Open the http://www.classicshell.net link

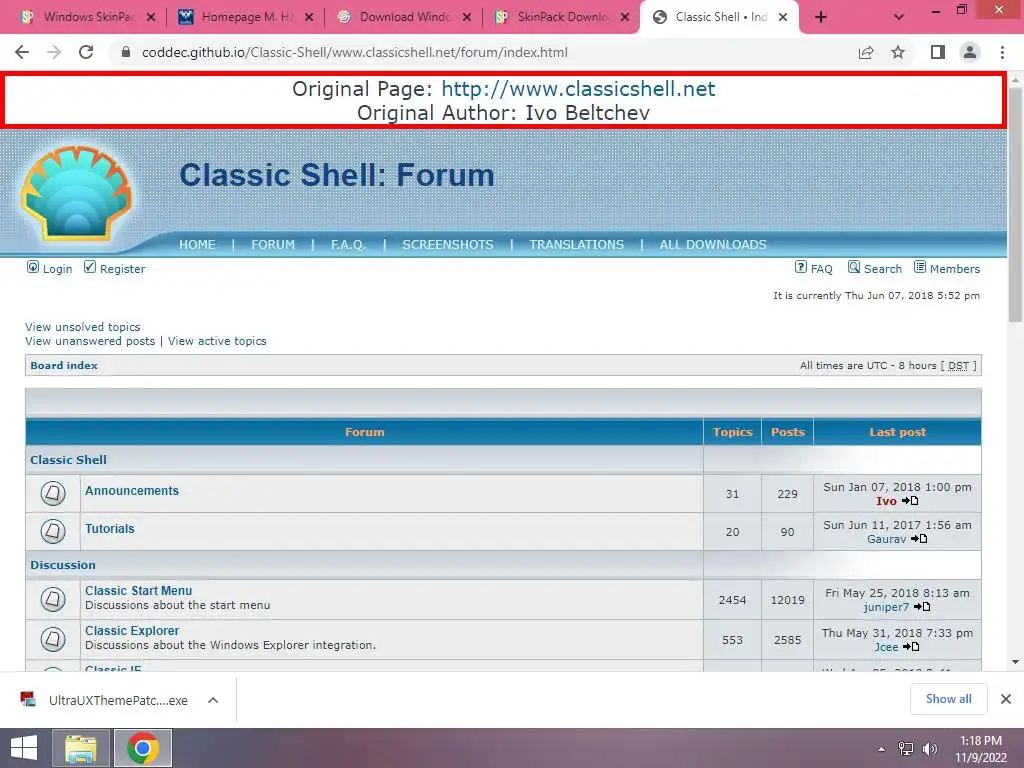[x=578, y=89]
